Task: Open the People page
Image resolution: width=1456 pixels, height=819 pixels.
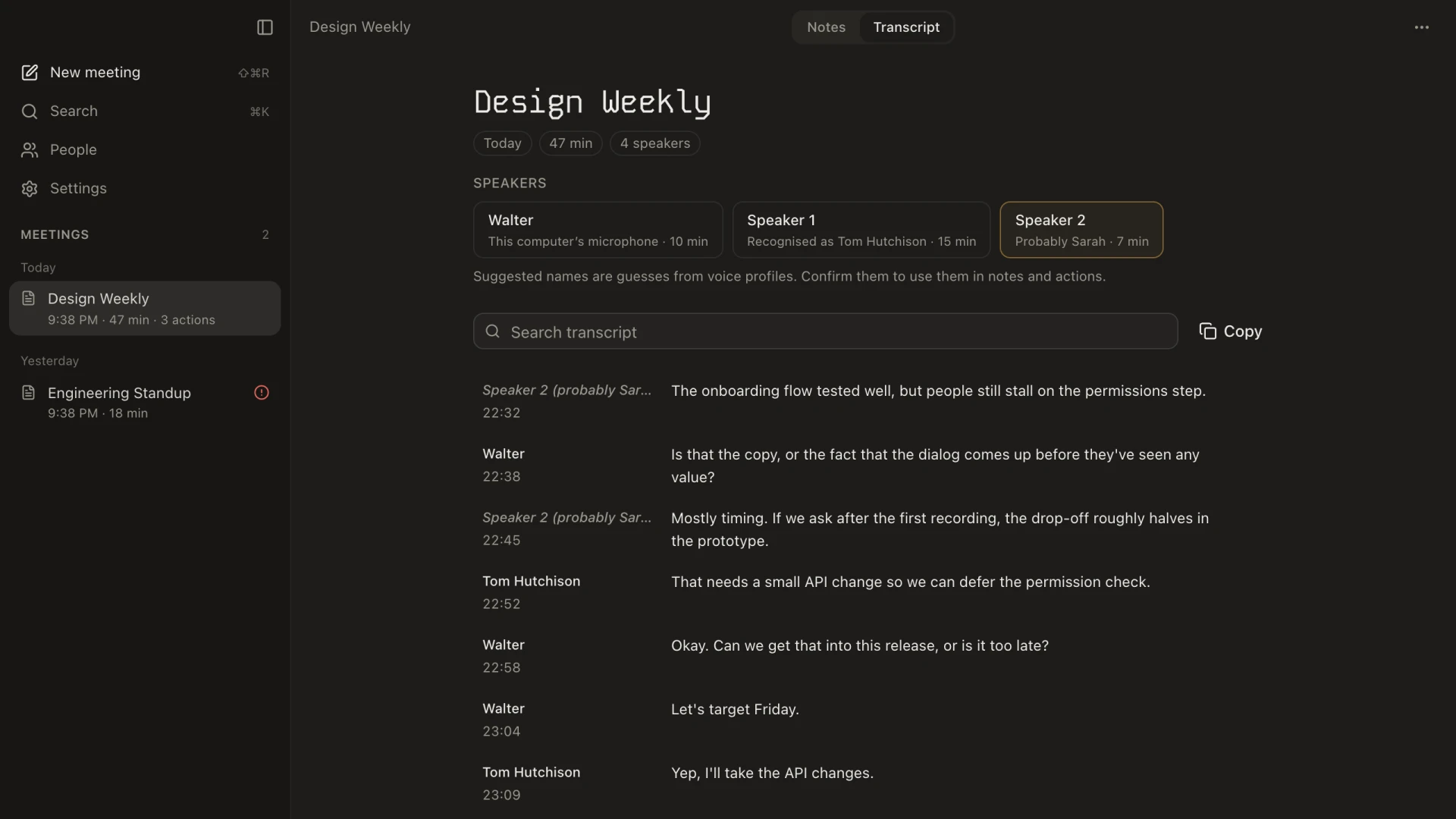Action: pyautogui.click(x=145, y=150)
